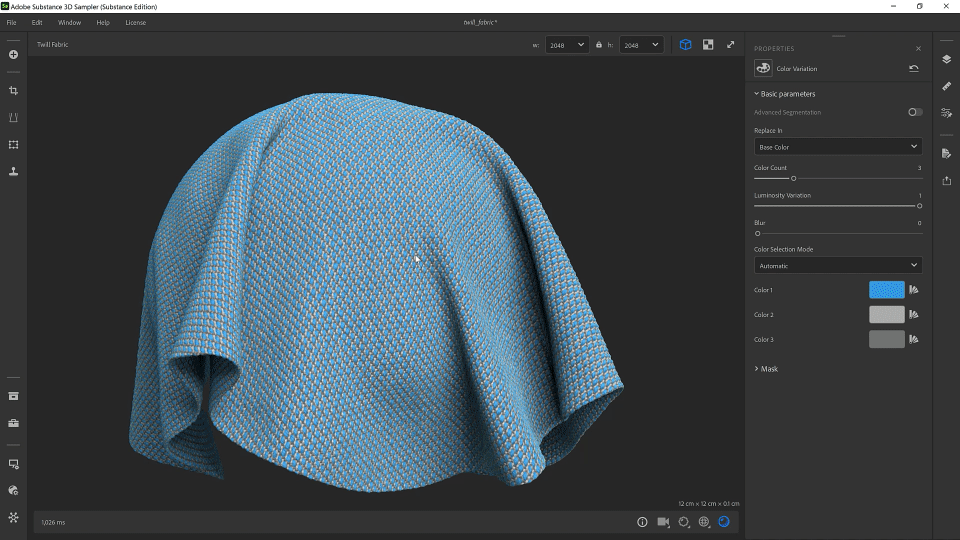Reset Color Variation with undo arrow
The width and height of the screenshot is (960, 540).
tap(914, 69)
